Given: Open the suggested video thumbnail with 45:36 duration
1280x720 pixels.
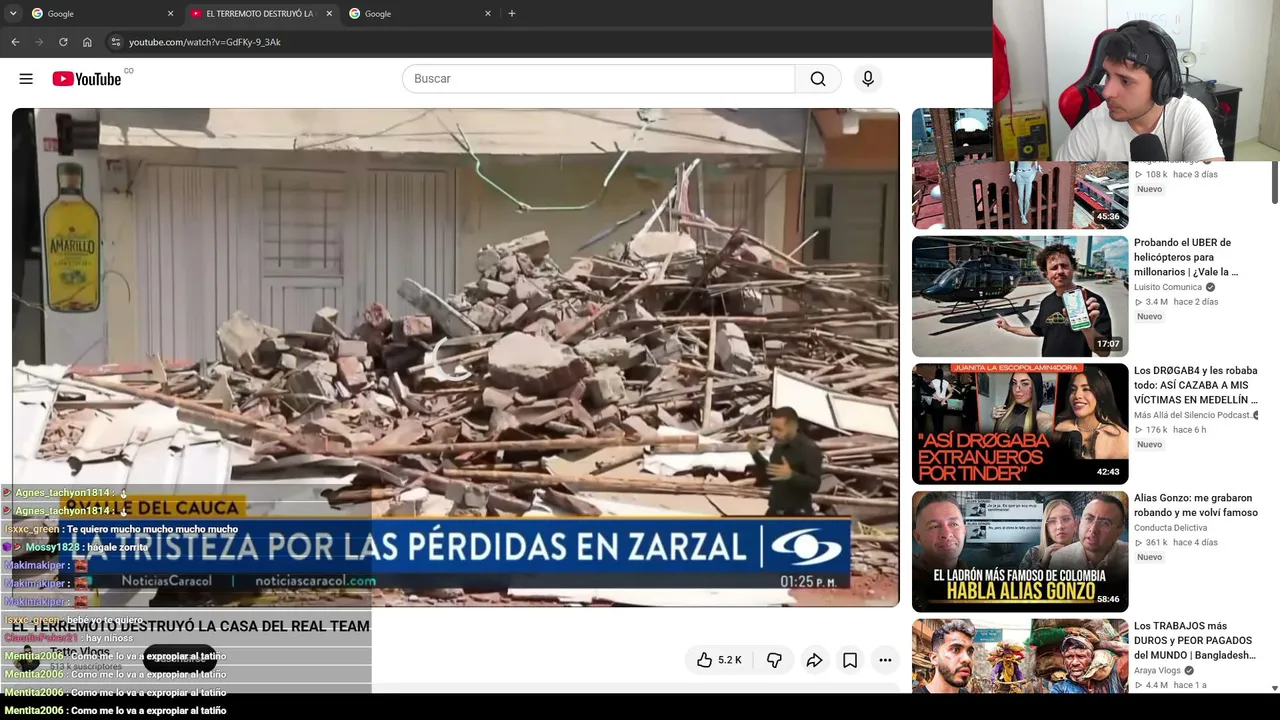Looking at the screenshot, I should click(x=1020, y=169).
